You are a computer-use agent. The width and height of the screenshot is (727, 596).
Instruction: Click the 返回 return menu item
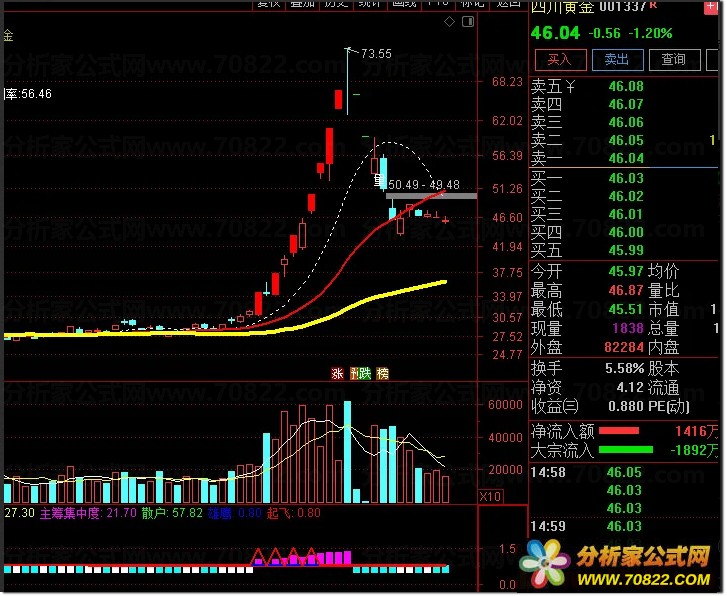[x=509, y=4]
